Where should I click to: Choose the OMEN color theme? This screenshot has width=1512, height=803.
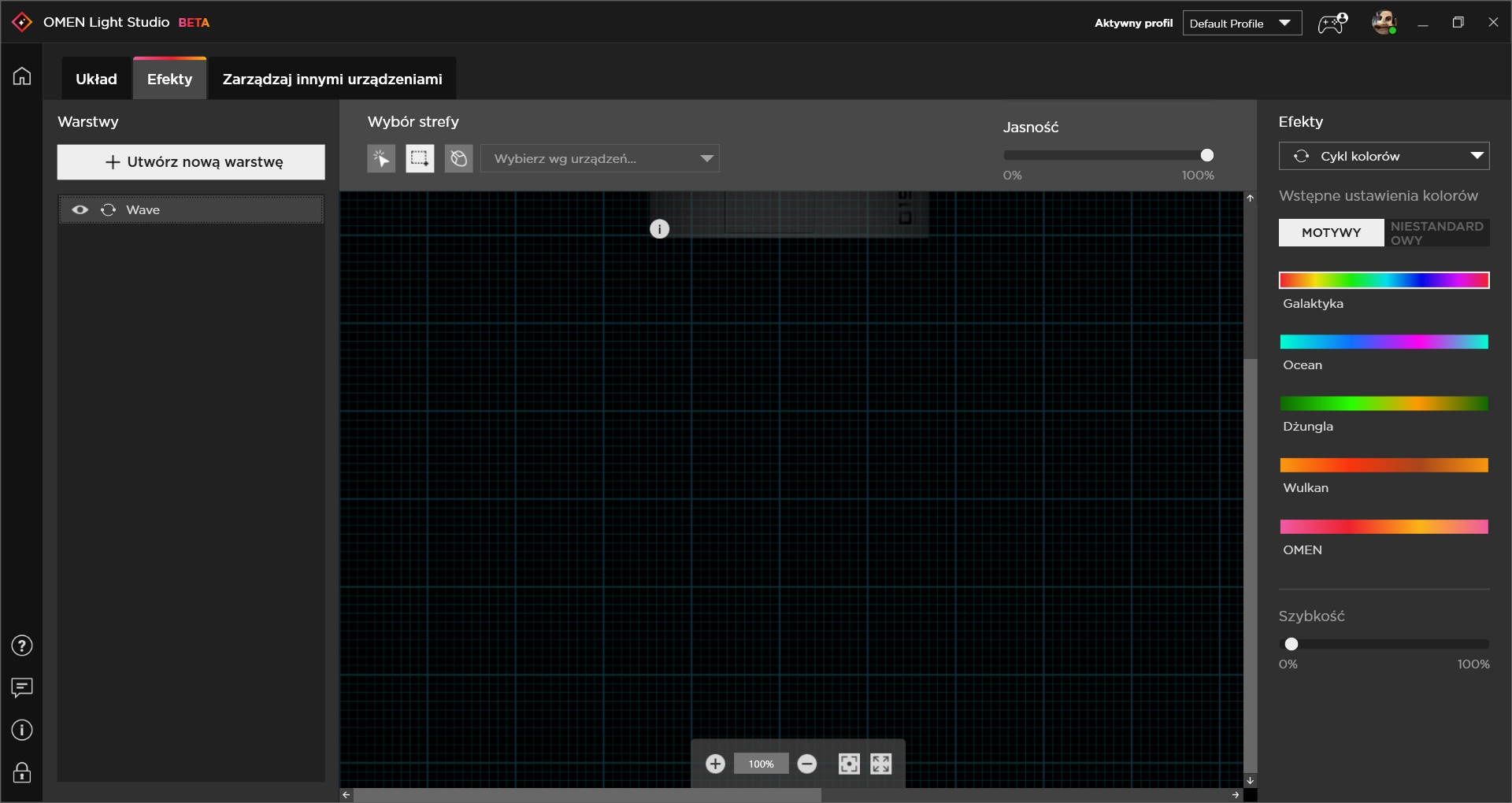point(1384,527)
